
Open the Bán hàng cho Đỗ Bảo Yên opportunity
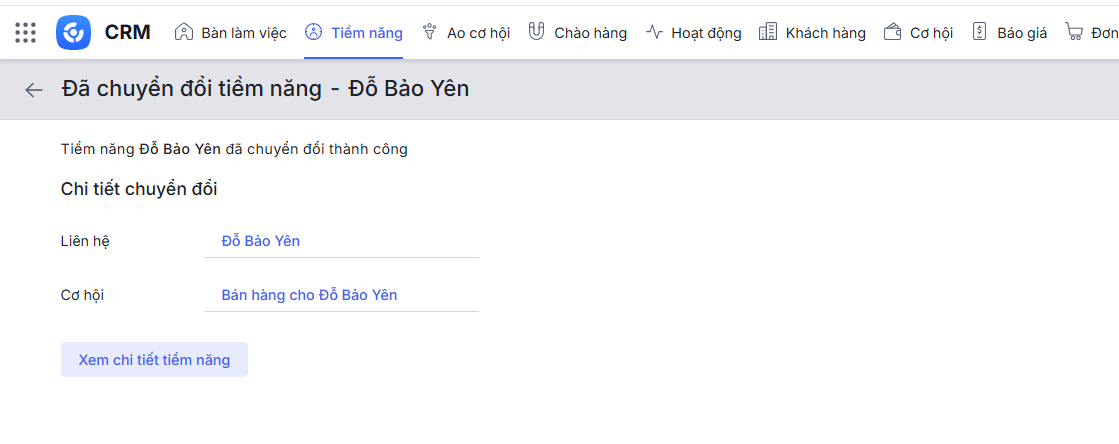[309, 295]
